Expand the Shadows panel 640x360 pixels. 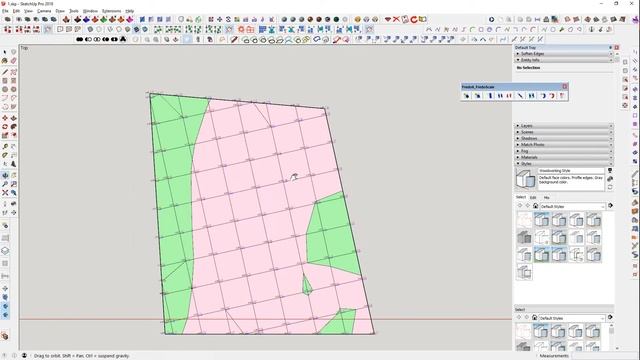click(564, 138)
